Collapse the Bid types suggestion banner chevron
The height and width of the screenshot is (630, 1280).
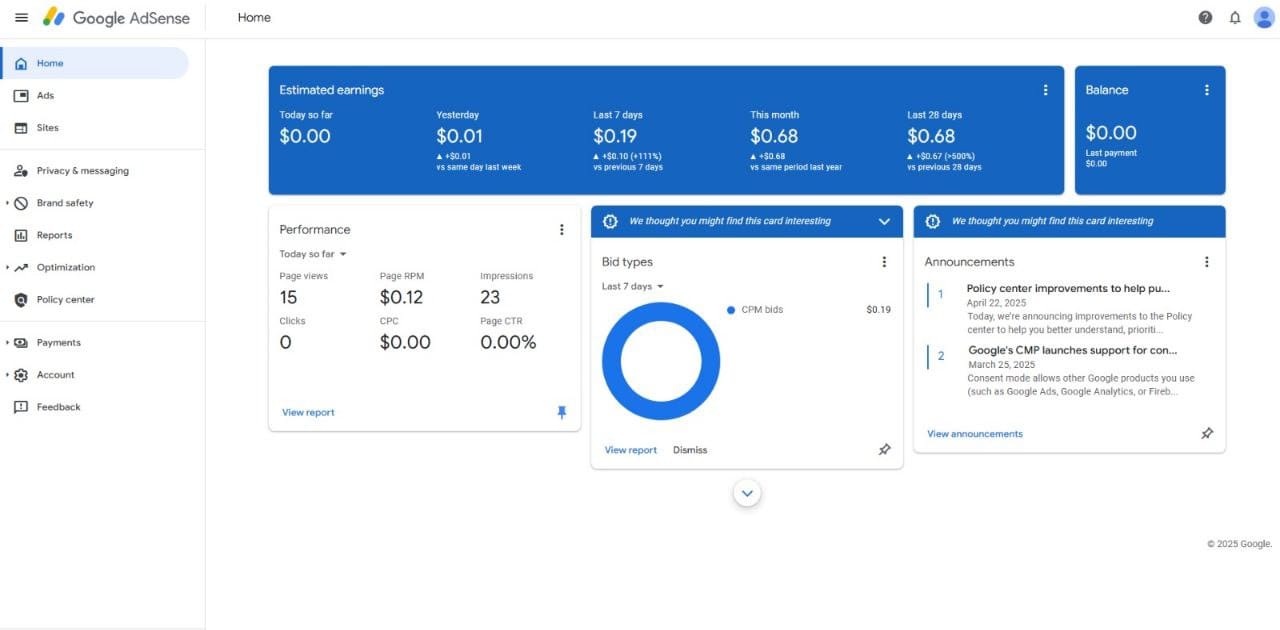[x=884, y=222]
